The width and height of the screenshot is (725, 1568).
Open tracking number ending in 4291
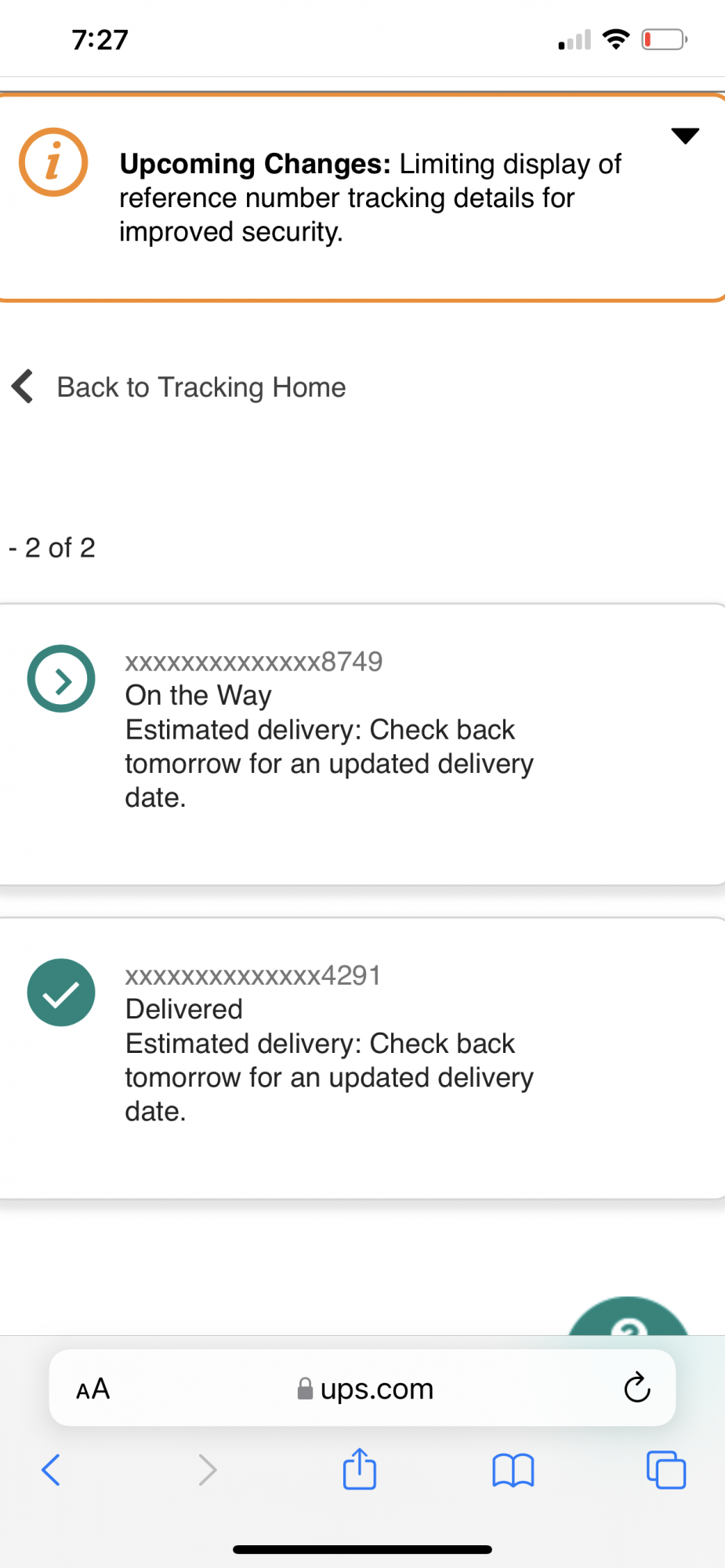(253, 975)
